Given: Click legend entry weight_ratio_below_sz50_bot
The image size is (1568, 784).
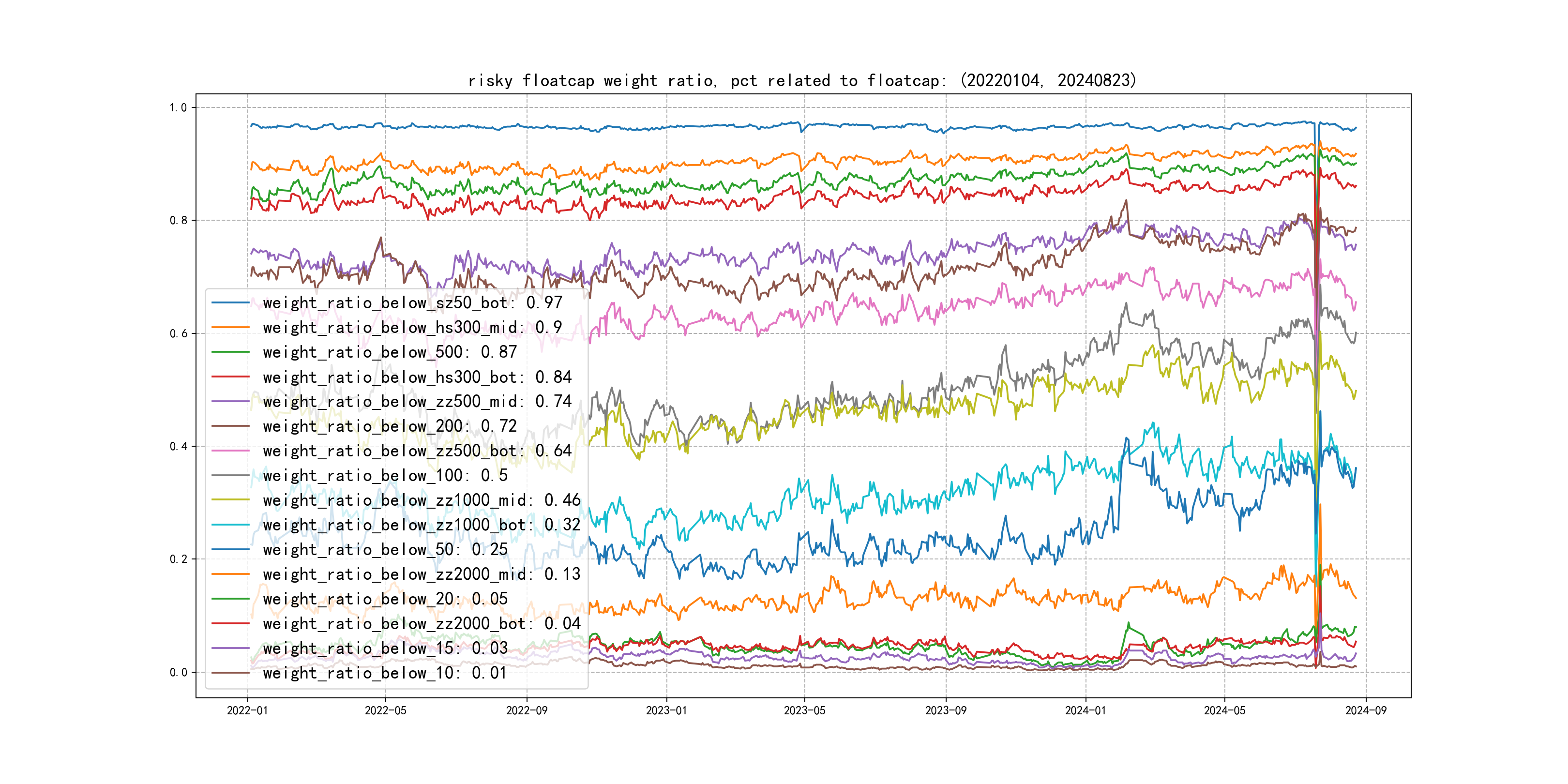Looking at the screenshot, I should tap(412, 302).
